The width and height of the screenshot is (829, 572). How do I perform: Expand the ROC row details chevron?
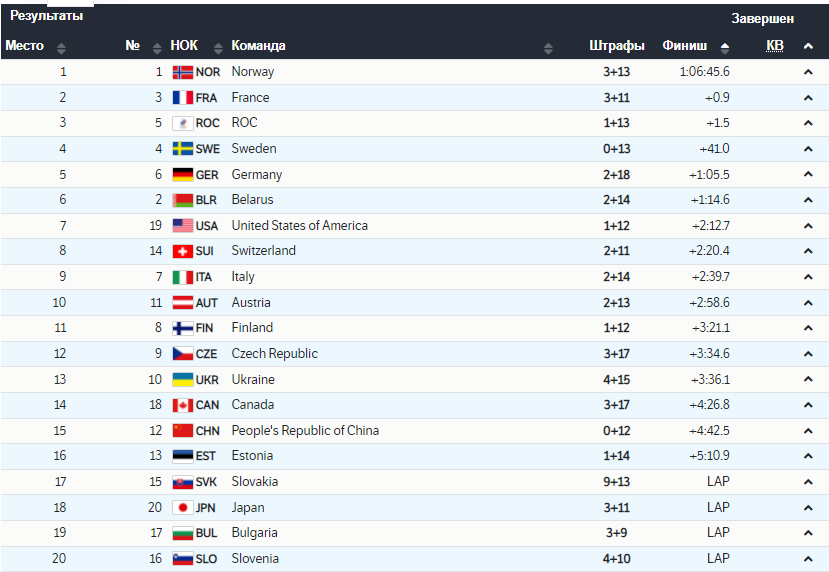click(808, 123)
